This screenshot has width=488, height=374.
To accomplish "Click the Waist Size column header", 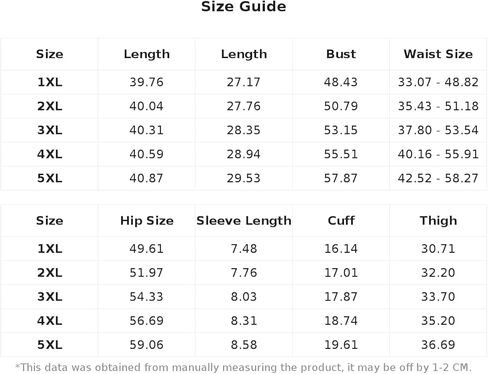I will click(438, 54).
